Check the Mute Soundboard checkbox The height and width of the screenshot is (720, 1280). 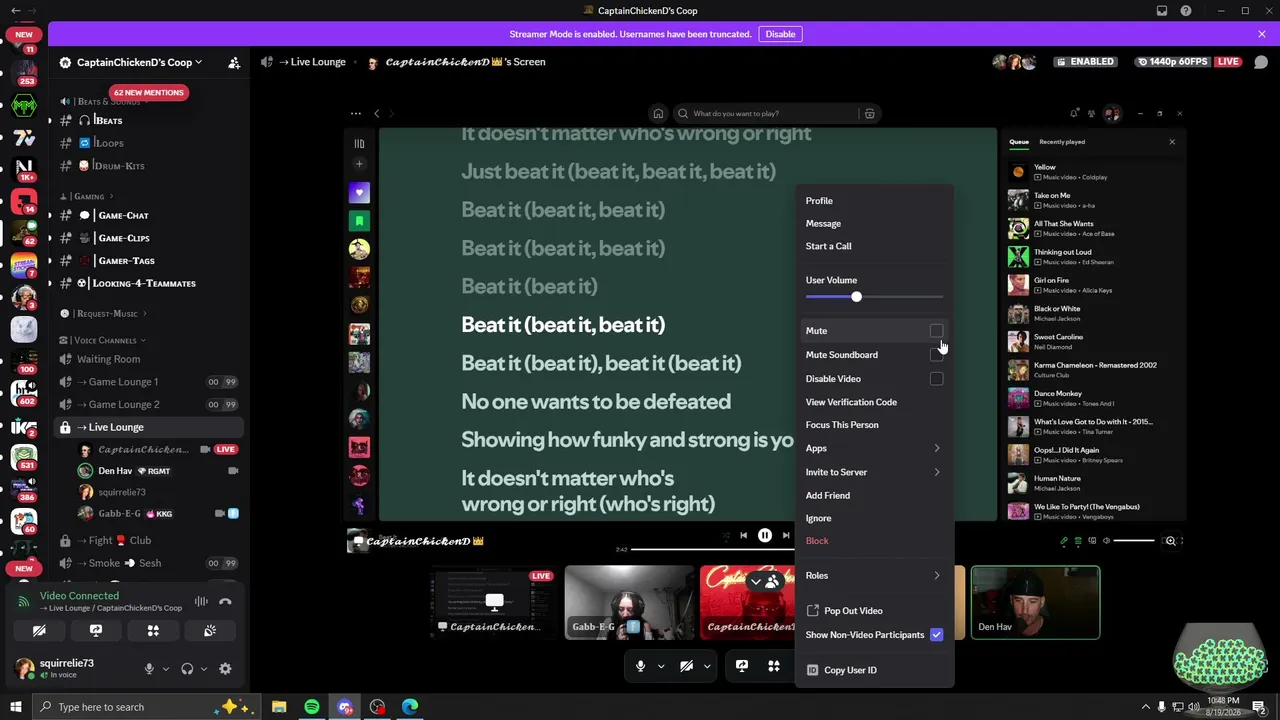(x=936, y=355)
